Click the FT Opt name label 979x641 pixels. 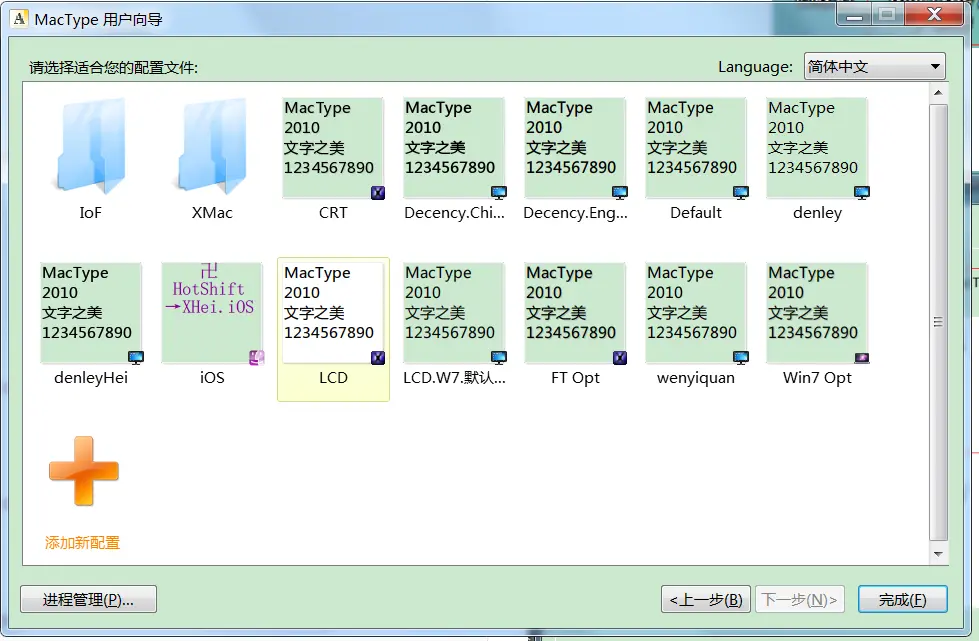tap(576, 378)
